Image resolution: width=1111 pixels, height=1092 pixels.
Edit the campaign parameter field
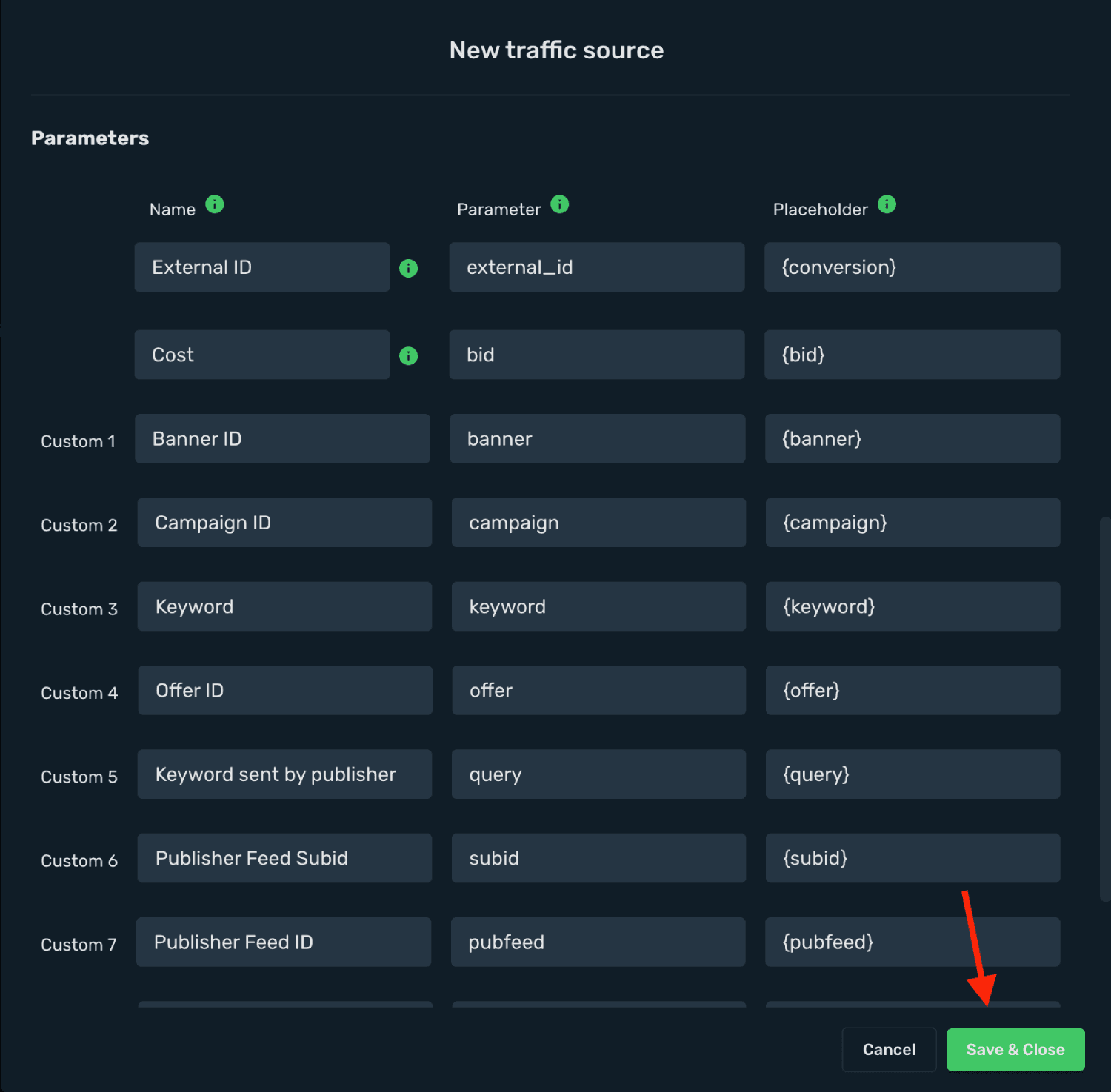tap(598, 523)
